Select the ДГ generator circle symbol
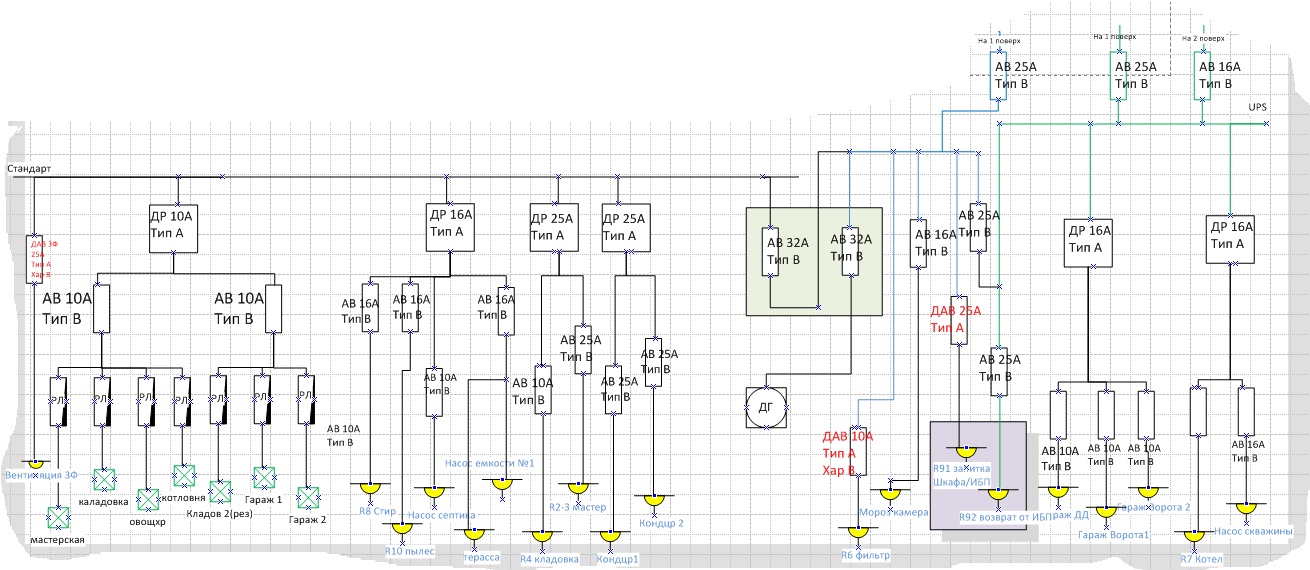Image resolution: width=1310 pixels, height=570 pixels. 767,408
